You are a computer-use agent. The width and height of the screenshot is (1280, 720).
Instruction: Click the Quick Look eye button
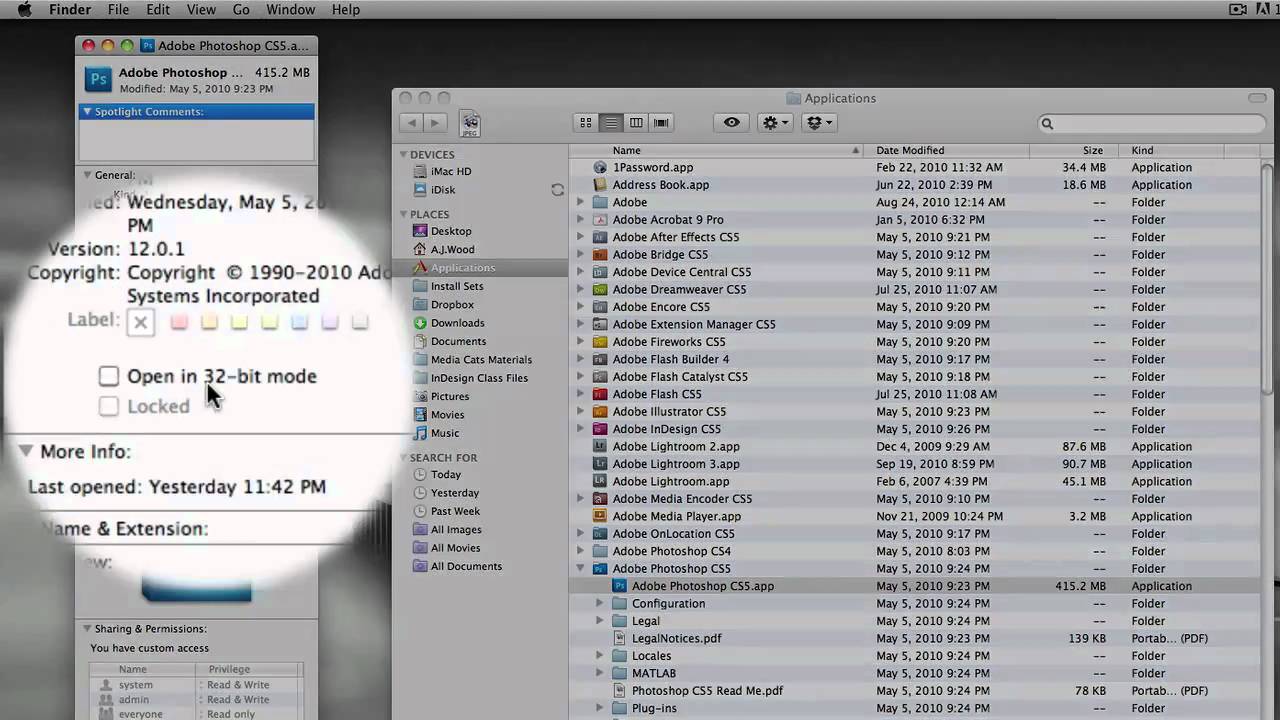click(732, 123)
